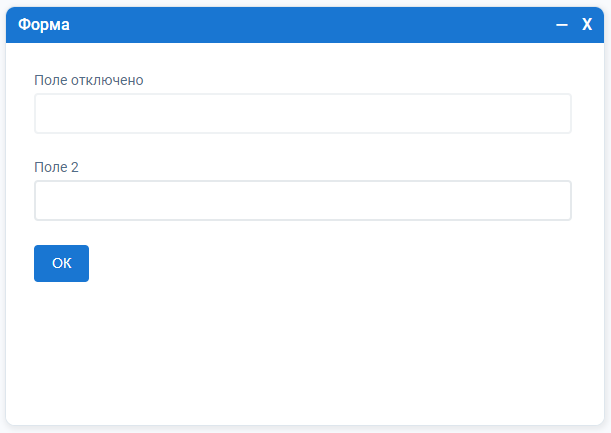Click the blue title bar of the window

coord(300,25)
